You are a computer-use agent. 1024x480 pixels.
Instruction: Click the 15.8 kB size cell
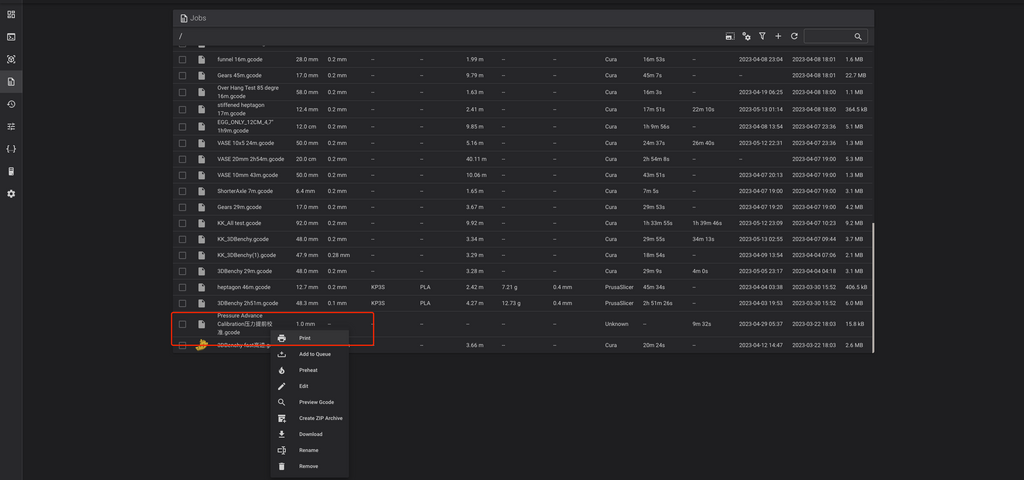(855, 324)
